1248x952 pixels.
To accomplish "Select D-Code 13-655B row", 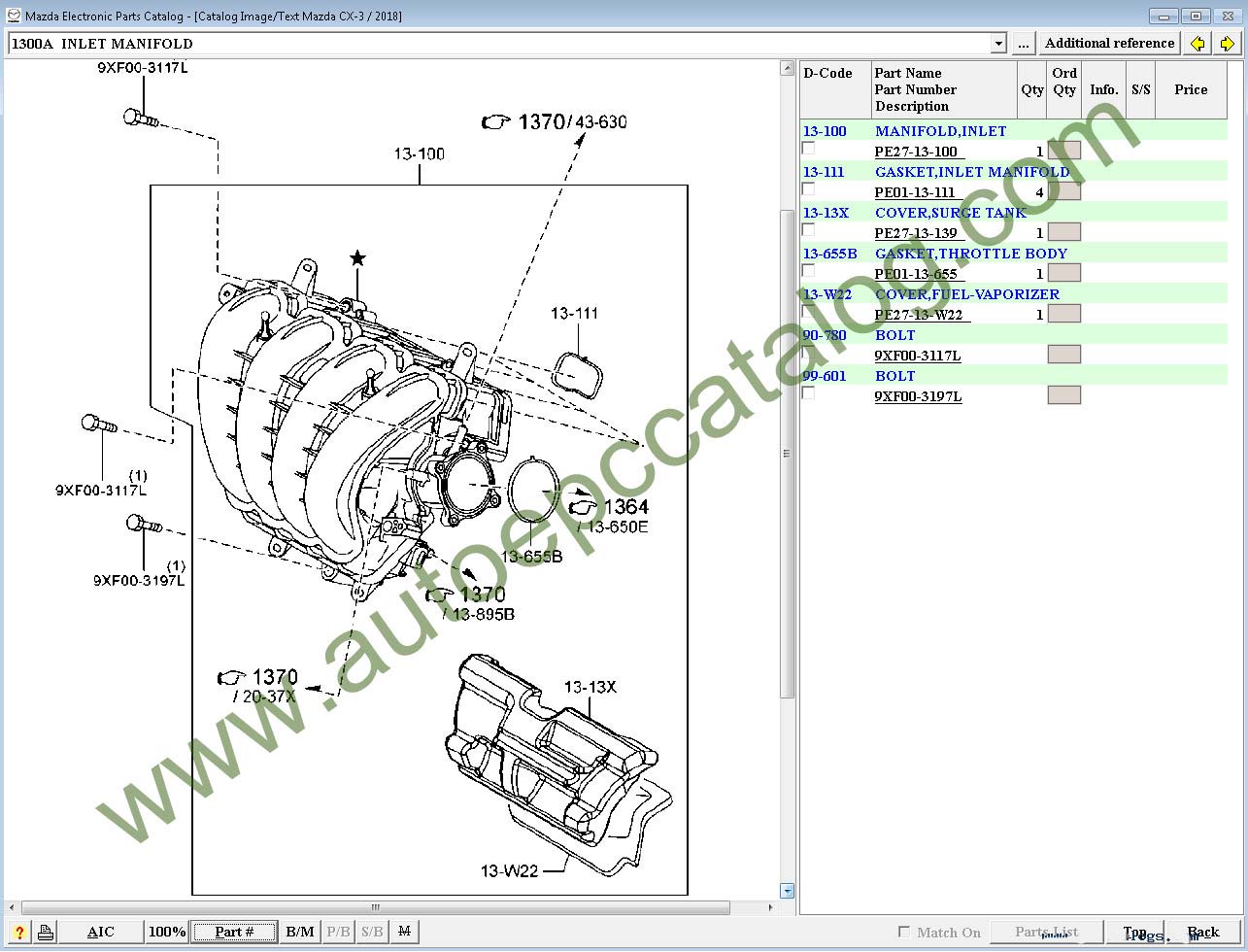I will click(829, 254).
